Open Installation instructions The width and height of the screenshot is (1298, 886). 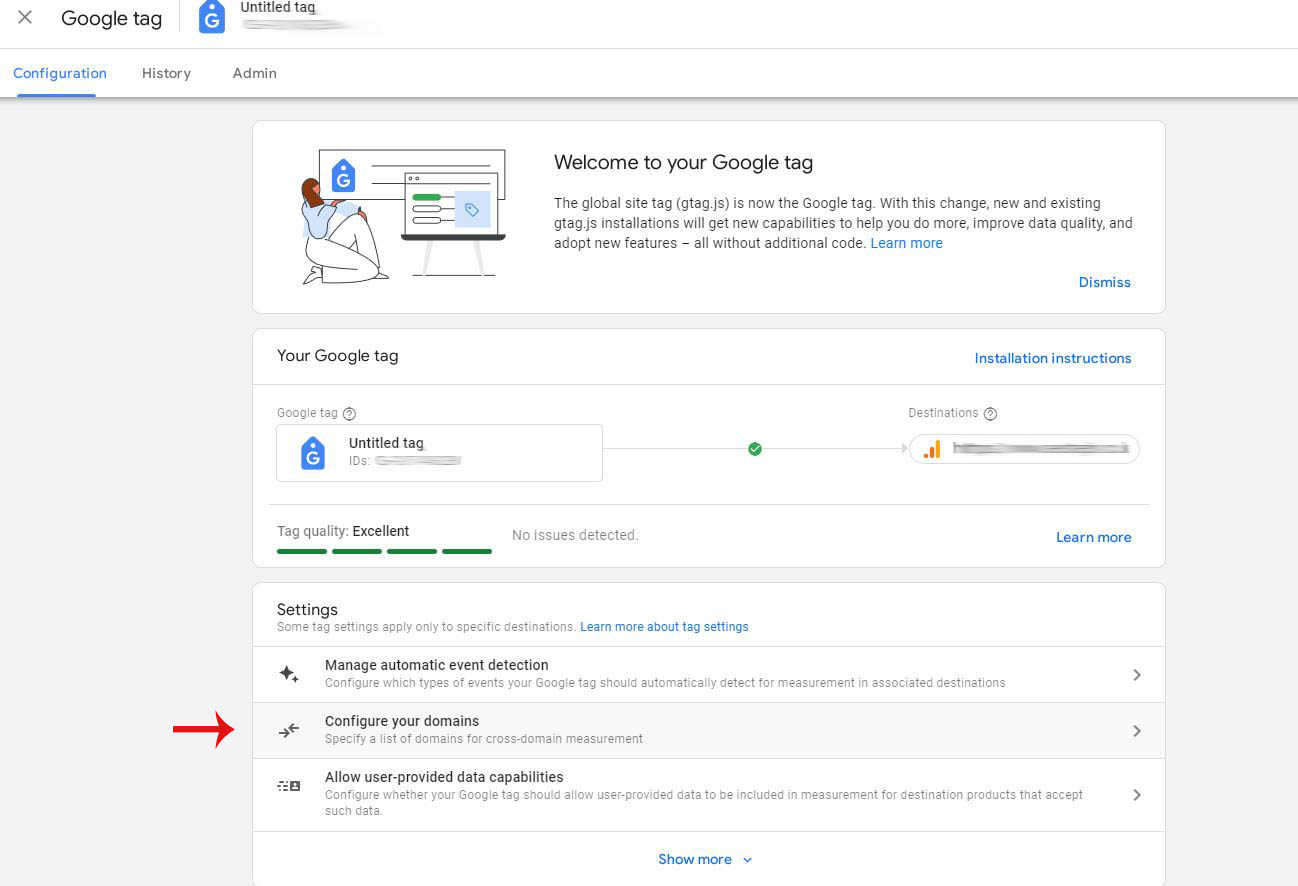coord(1053,358)
